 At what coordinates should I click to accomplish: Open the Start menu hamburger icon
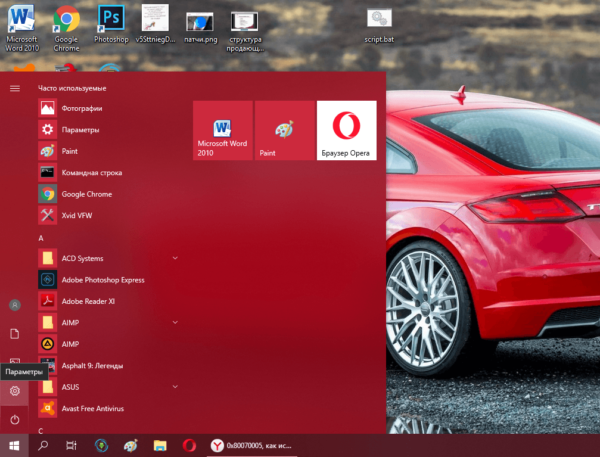15,88
